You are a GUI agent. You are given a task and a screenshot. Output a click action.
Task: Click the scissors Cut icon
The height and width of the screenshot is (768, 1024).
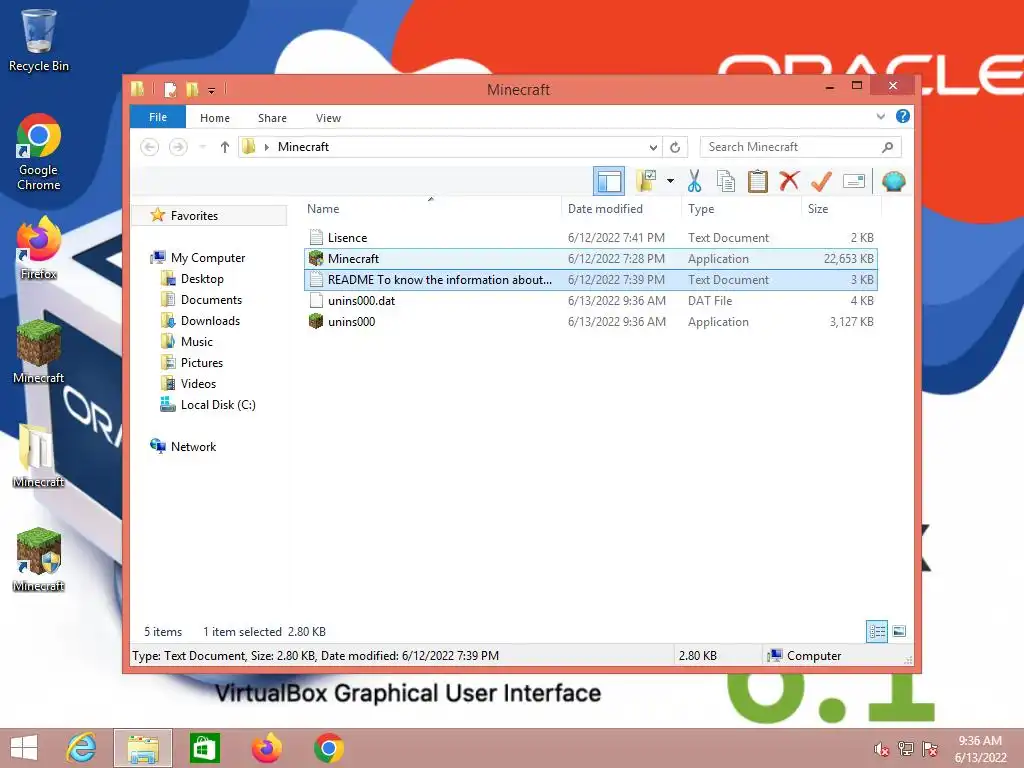tap(694, 181)
